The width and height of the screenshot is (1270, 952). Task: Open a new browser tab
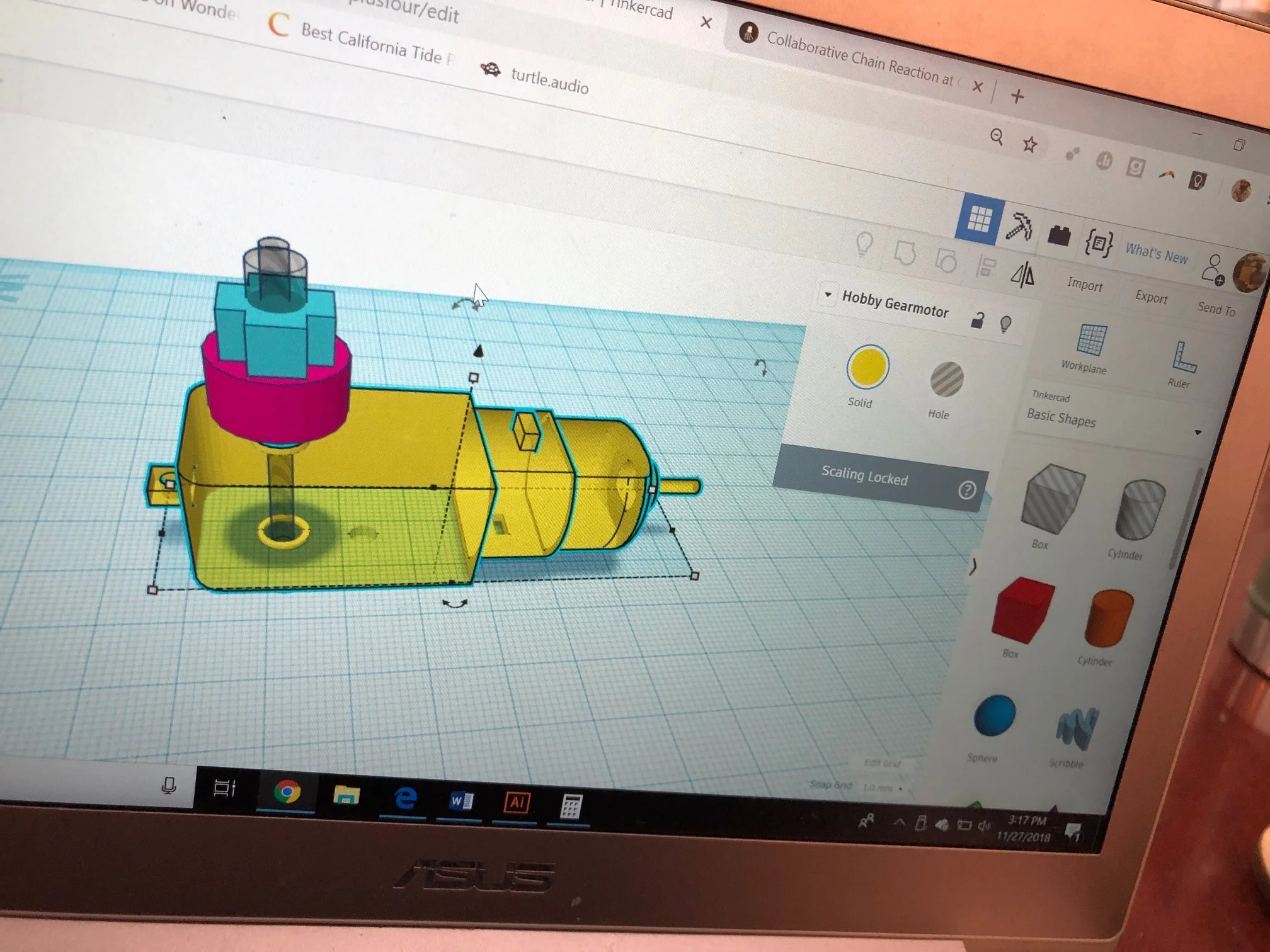click(1017, 96)
